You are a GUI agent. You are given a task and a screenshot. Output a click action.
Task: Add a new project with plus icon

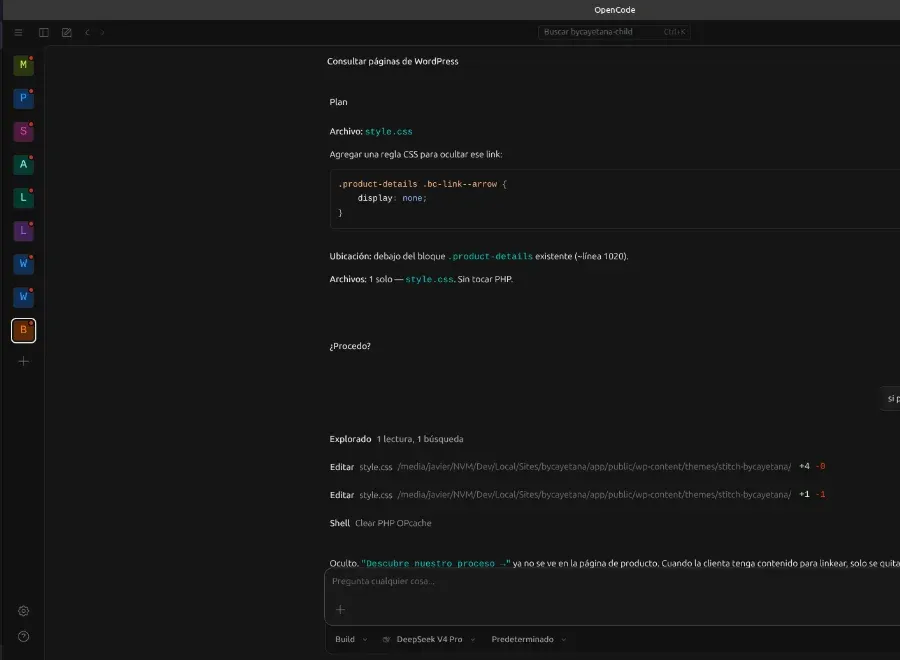click(x=24, y=361)
